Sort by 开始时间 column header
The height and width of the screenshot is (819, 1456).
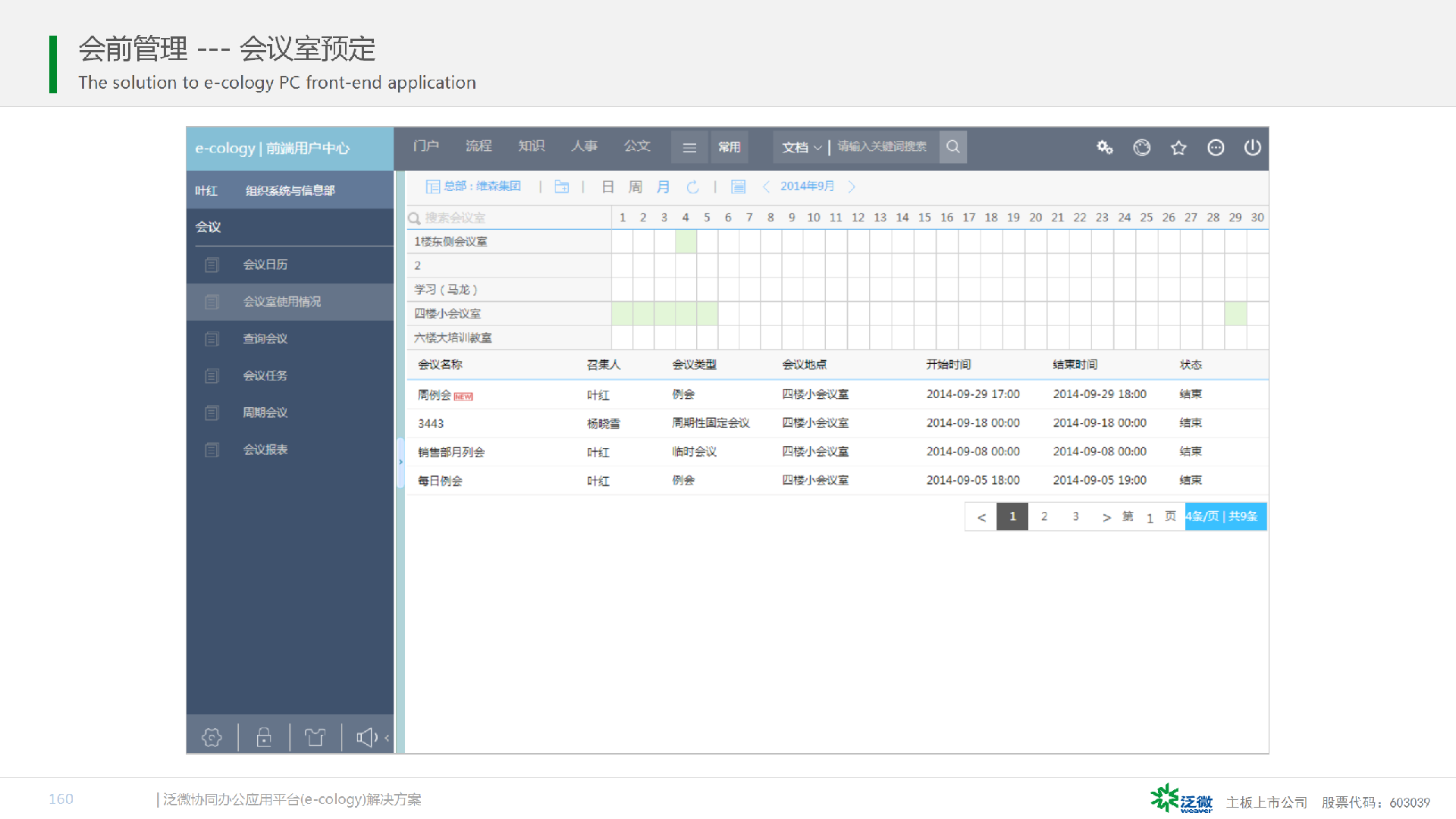coord(948,365)
